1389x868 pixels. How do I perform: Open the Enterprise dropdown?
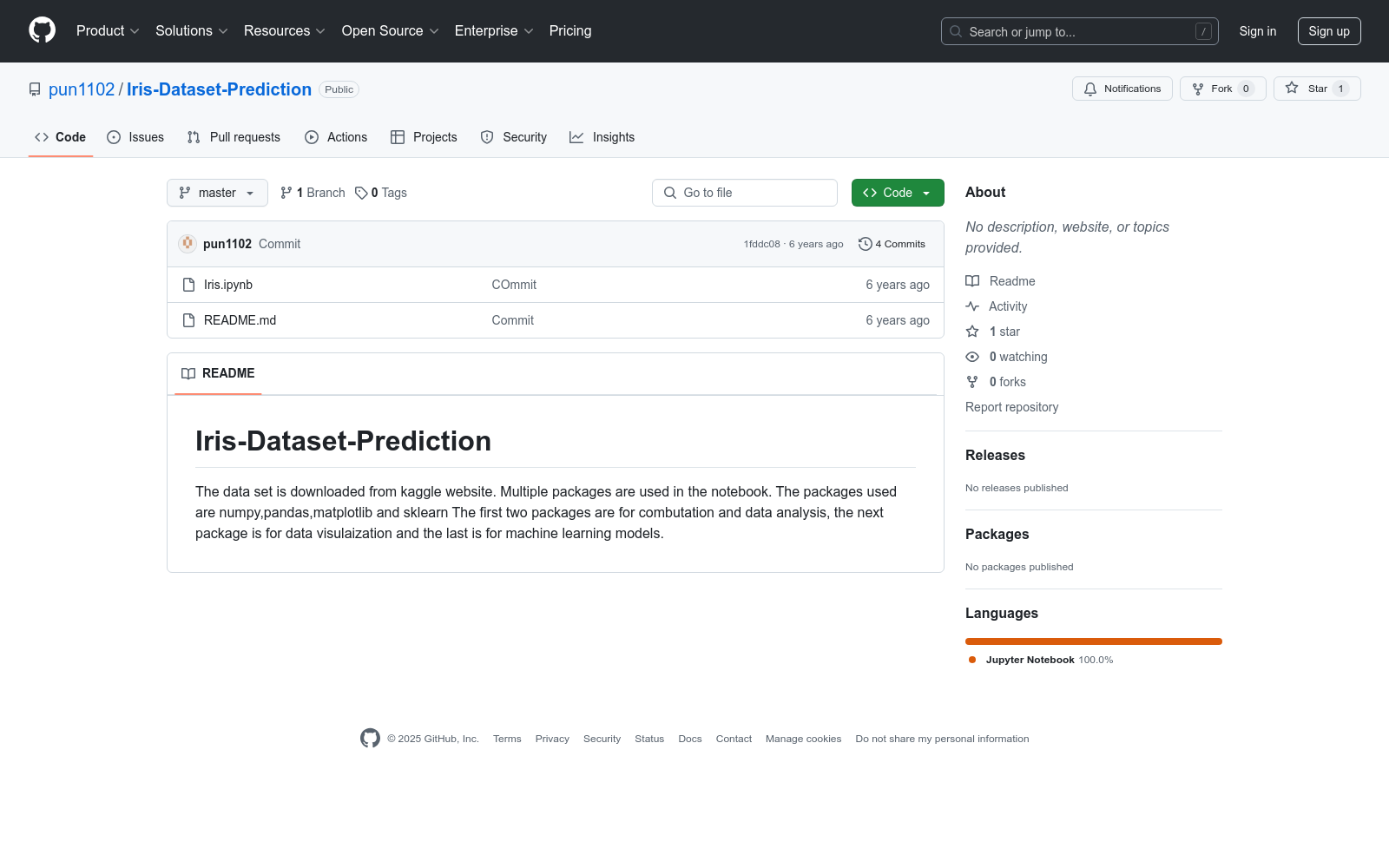494,30
